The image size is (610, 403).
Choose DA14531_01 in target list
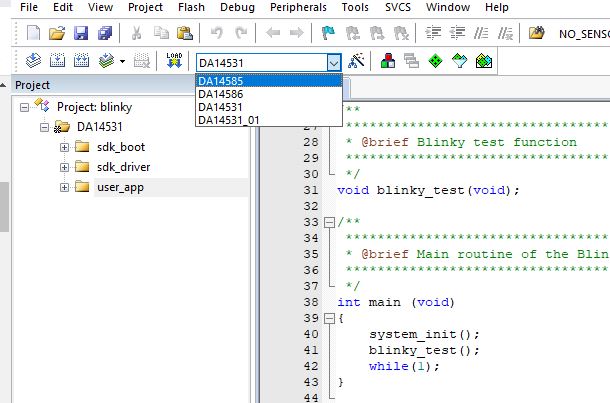coord(269,120)
